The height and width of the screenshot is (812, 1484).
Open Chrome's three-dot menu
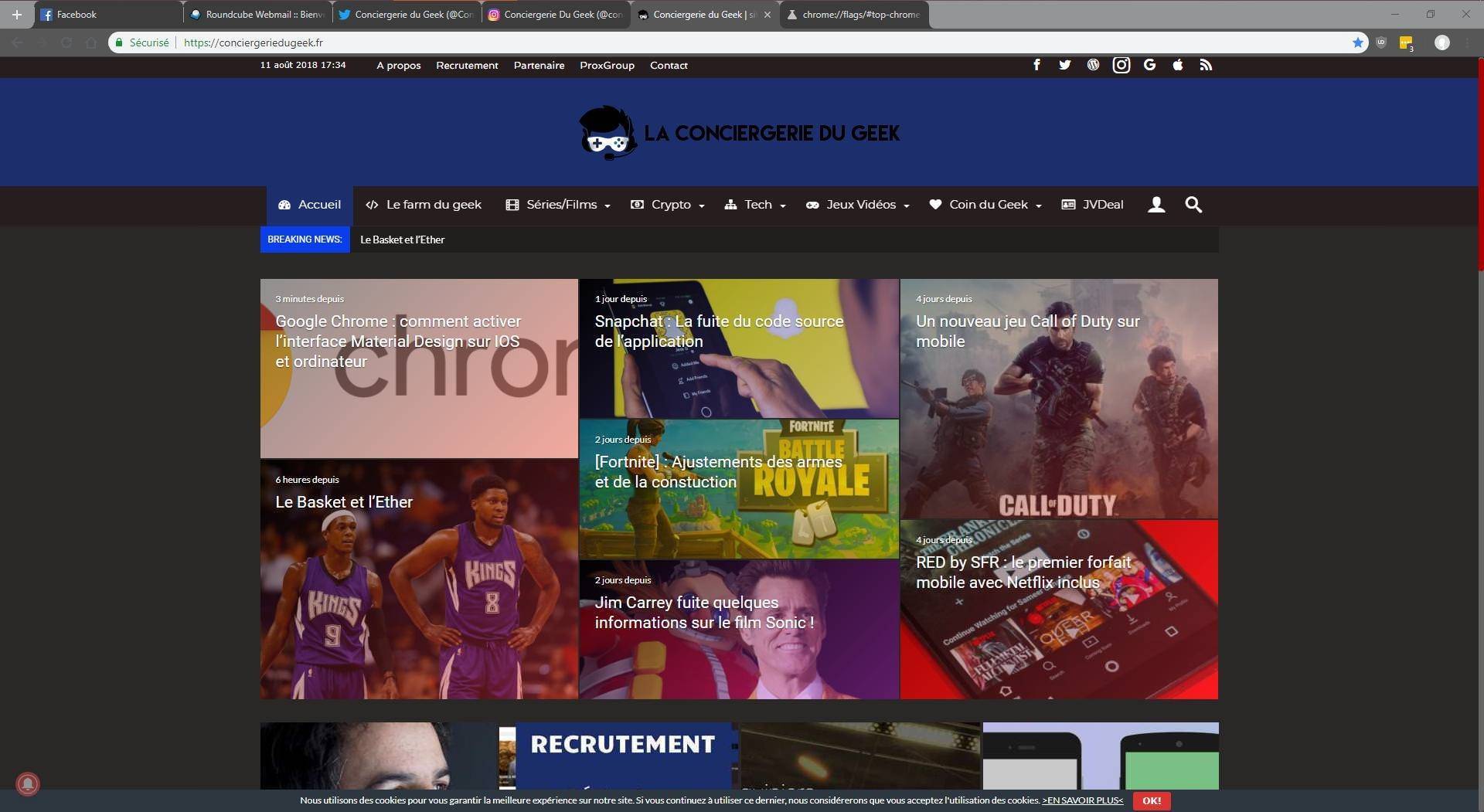coord(1467,42)
